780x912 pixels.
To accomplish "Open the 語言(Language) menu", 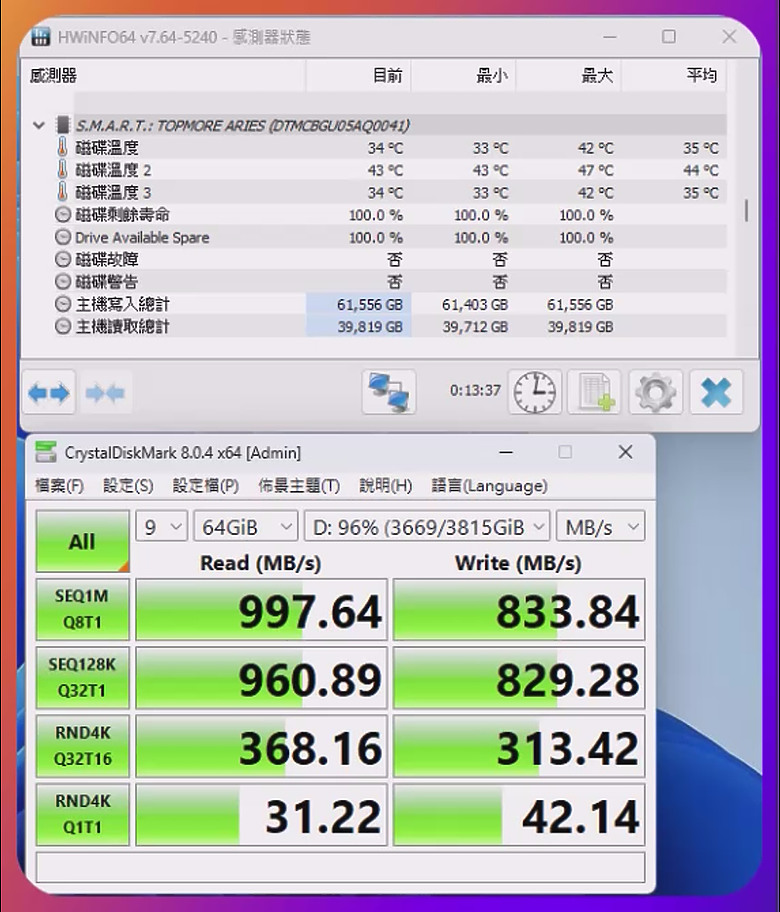I will tap(489, 486).
